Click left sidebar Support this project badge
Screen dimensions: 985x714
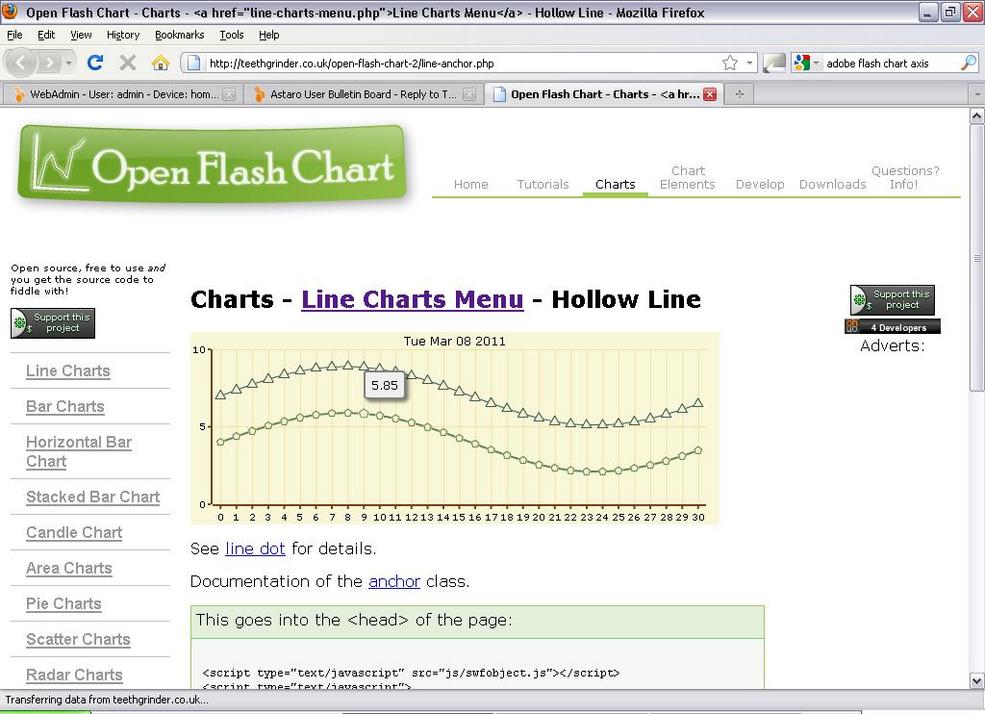53,323
